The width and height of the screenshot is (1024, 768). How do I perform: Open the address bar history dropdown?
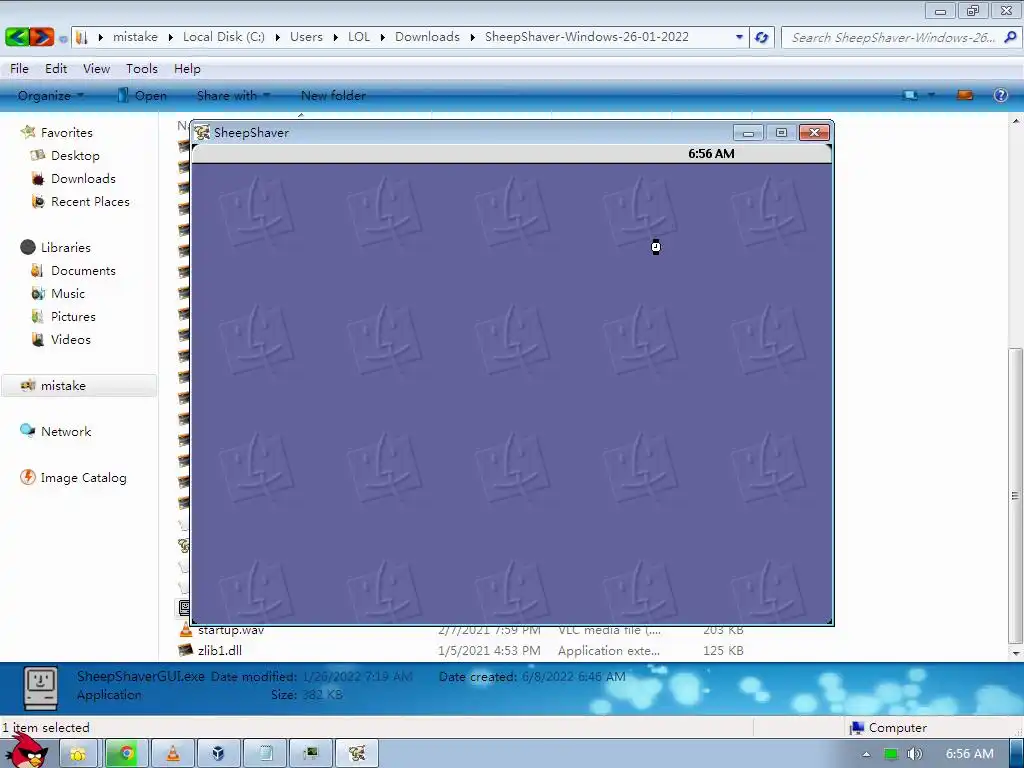pyautogui.click(x=739, y=37)
